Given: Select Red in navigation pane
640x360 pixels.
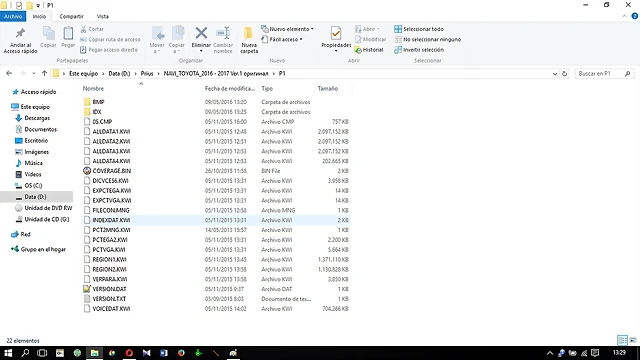Looking at the screenshot, I should tap(25, 234).
